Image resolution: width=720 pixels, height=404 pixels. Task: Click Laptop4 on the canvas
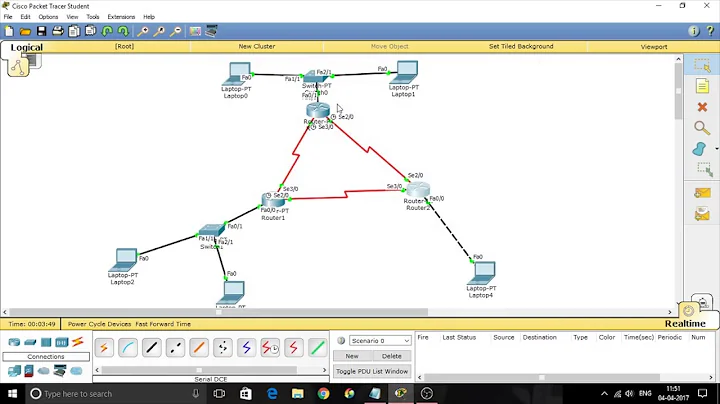[x=482, y=273]
